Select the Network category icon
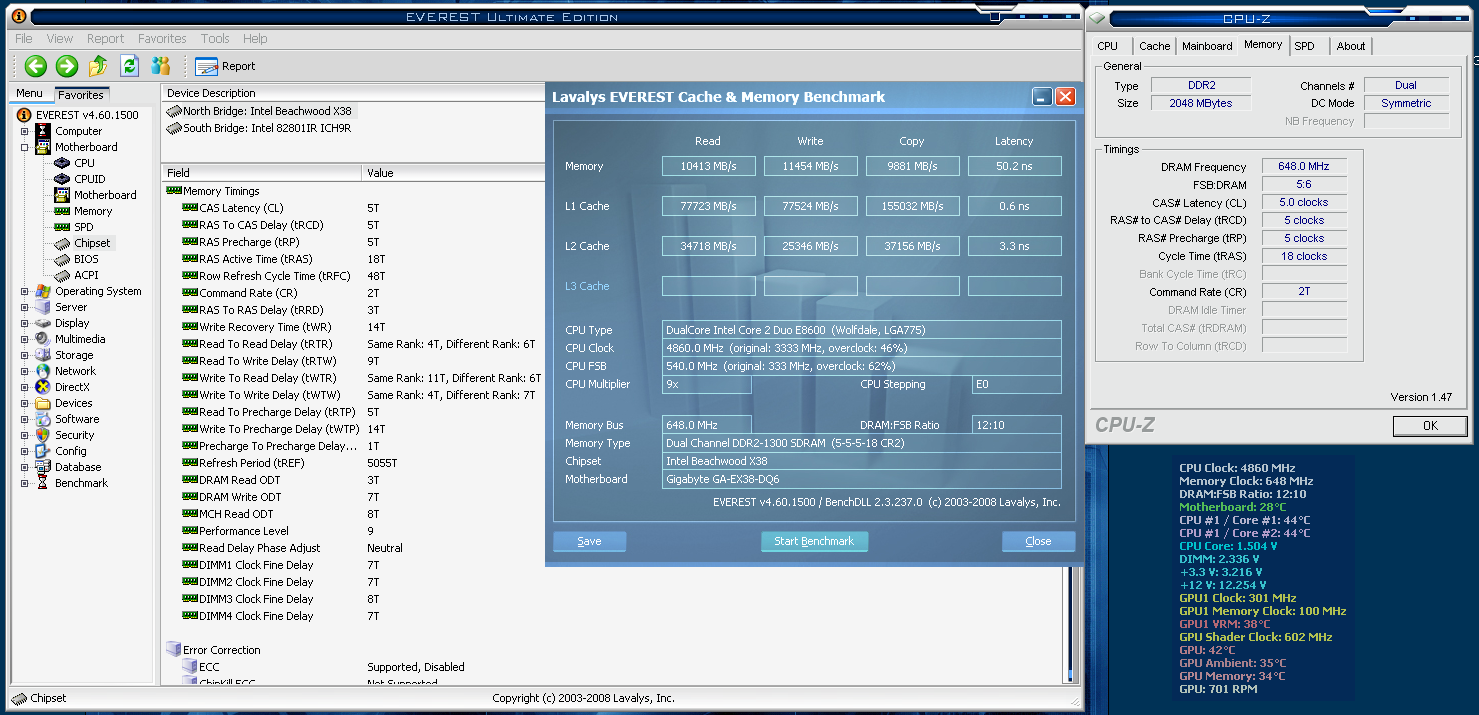Image resolution: width=1479 pixels, height=715 pixels. point(43,371)
